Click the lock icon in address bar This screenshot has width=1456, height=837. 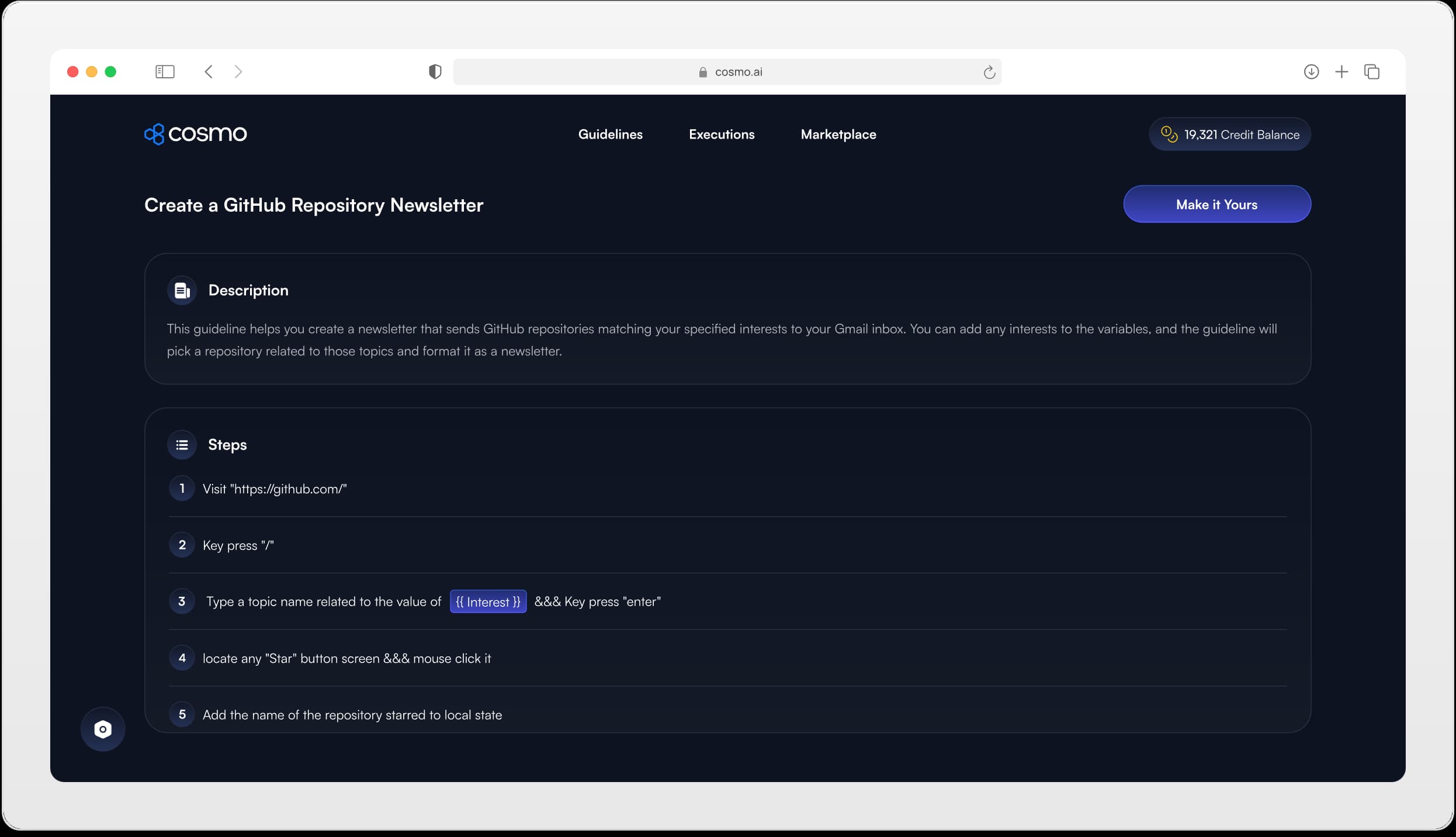pyautogui.click(x=703, y=72)
